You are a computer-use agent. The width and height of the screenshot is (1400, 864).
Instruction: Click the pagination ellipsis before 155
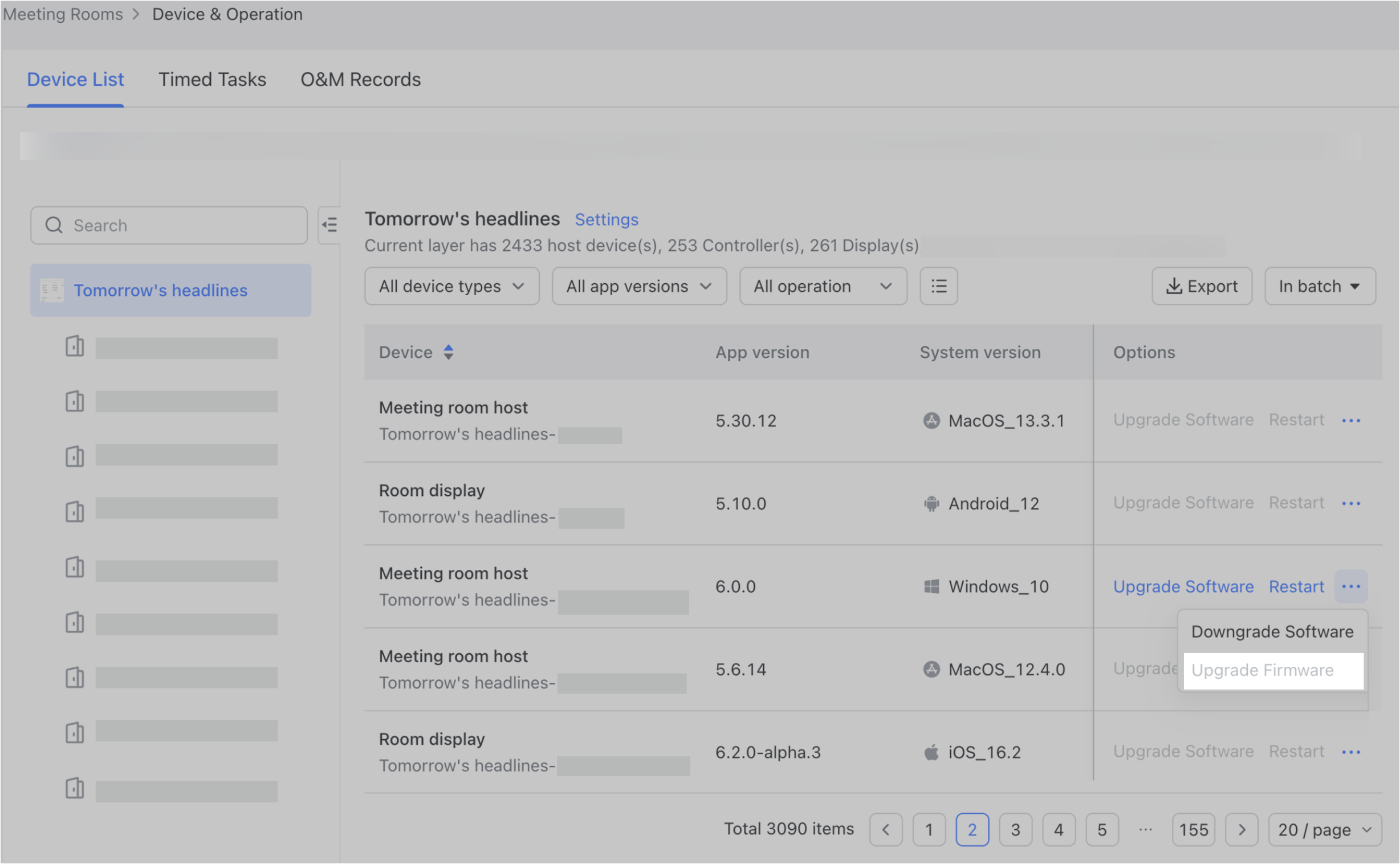click(x=1145, y=830)
